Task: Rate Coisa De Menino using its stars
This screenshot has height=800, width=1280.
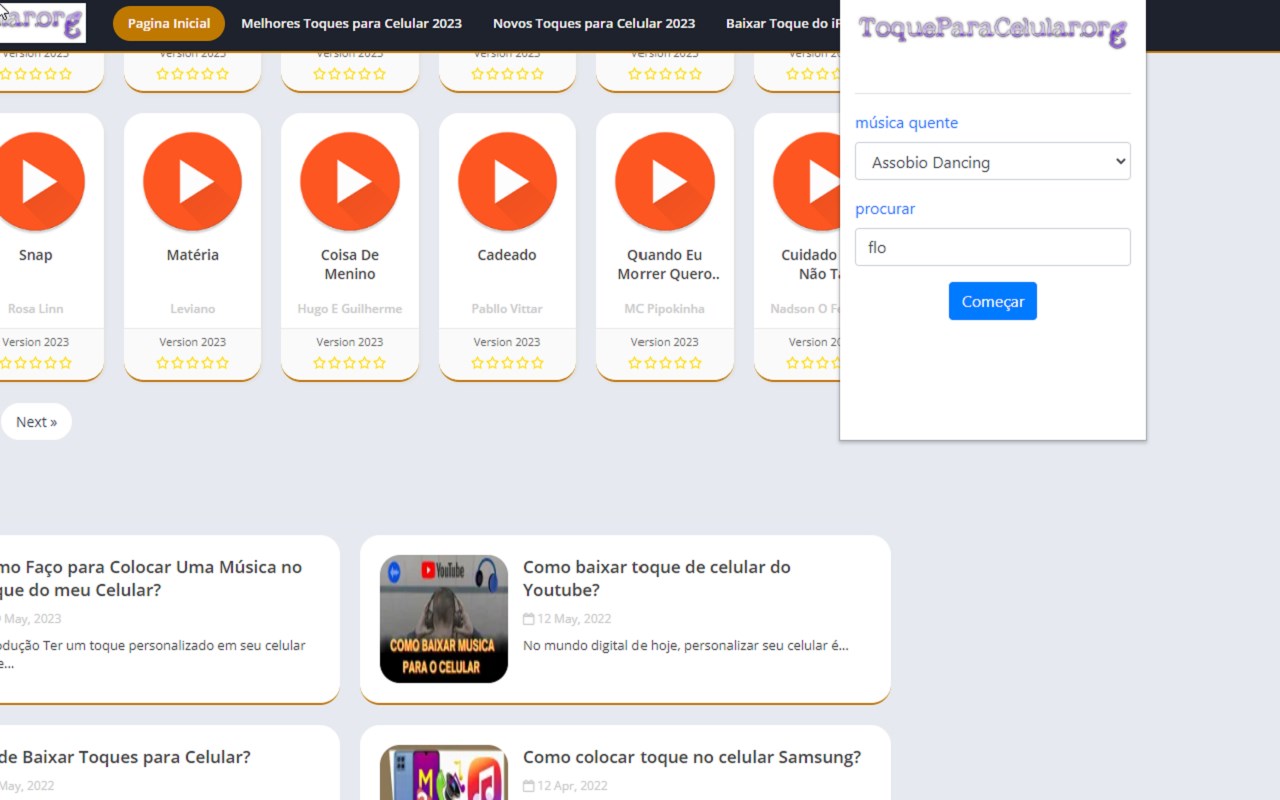Action: pyautogui.click(x=350, y=363)
